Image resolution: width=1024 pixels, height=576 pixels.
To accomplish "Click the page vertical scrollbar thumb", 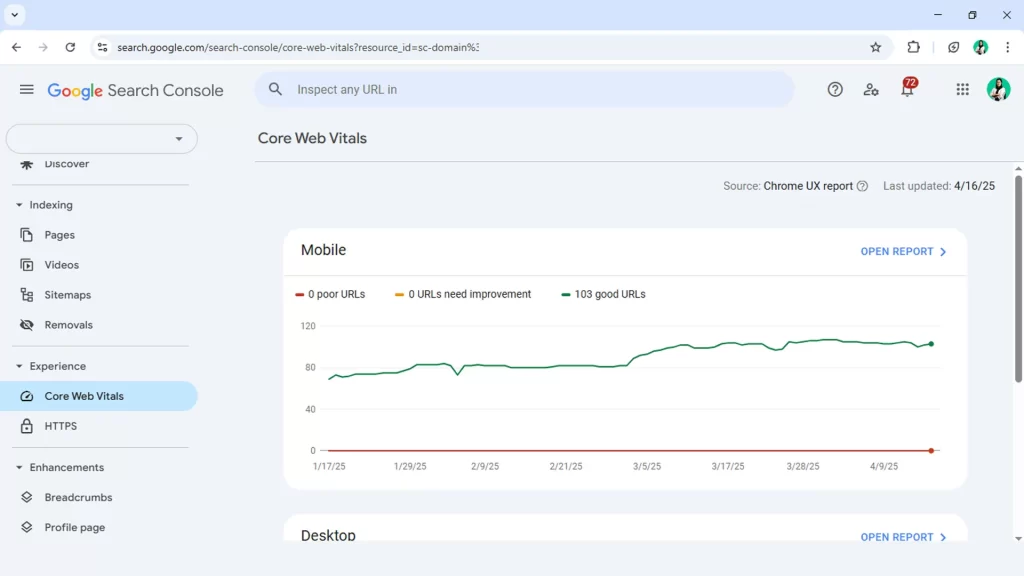I will 1018,278.
